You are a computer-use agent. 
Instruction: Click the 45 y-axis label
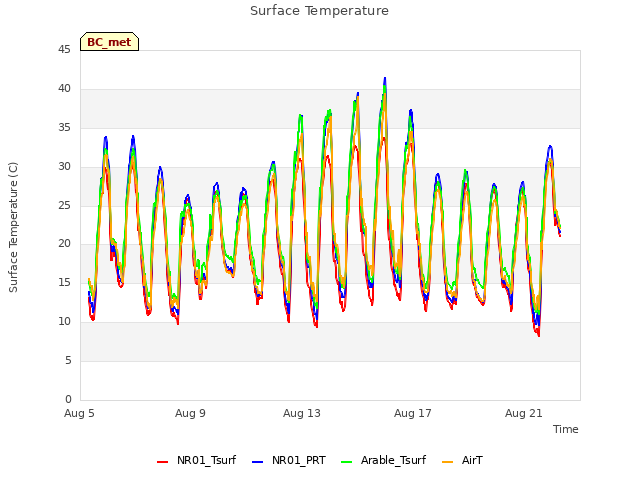(x=64, y=49)
